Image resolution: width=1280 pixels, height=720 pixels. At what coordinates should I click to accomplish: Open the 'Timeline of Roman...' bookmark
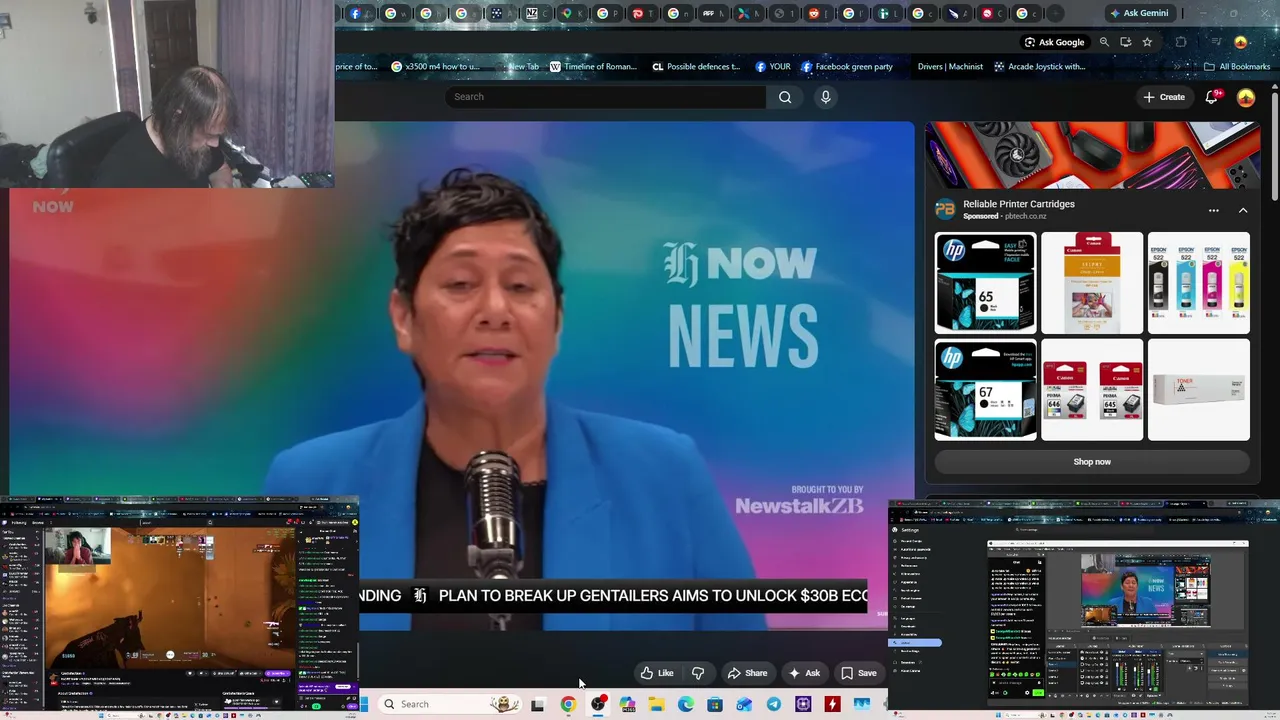pos(592,67)
